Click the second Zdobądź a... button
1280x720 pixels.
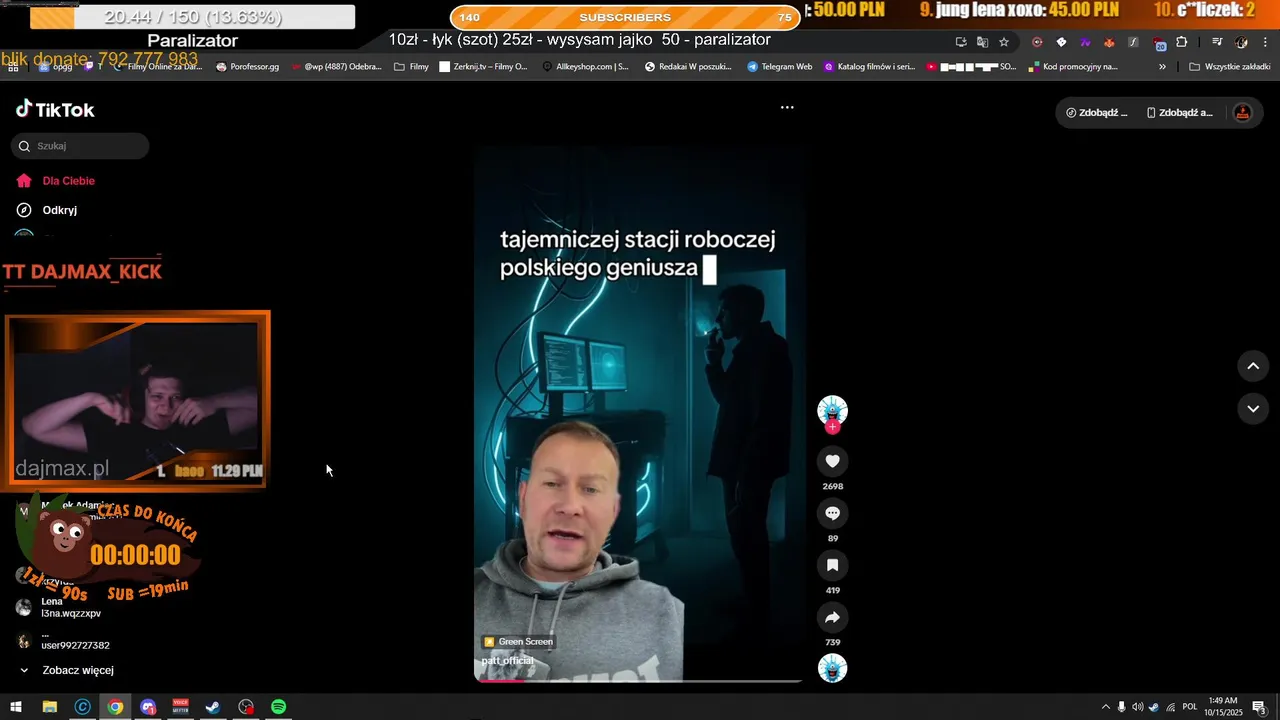(x=1179, y=113)
